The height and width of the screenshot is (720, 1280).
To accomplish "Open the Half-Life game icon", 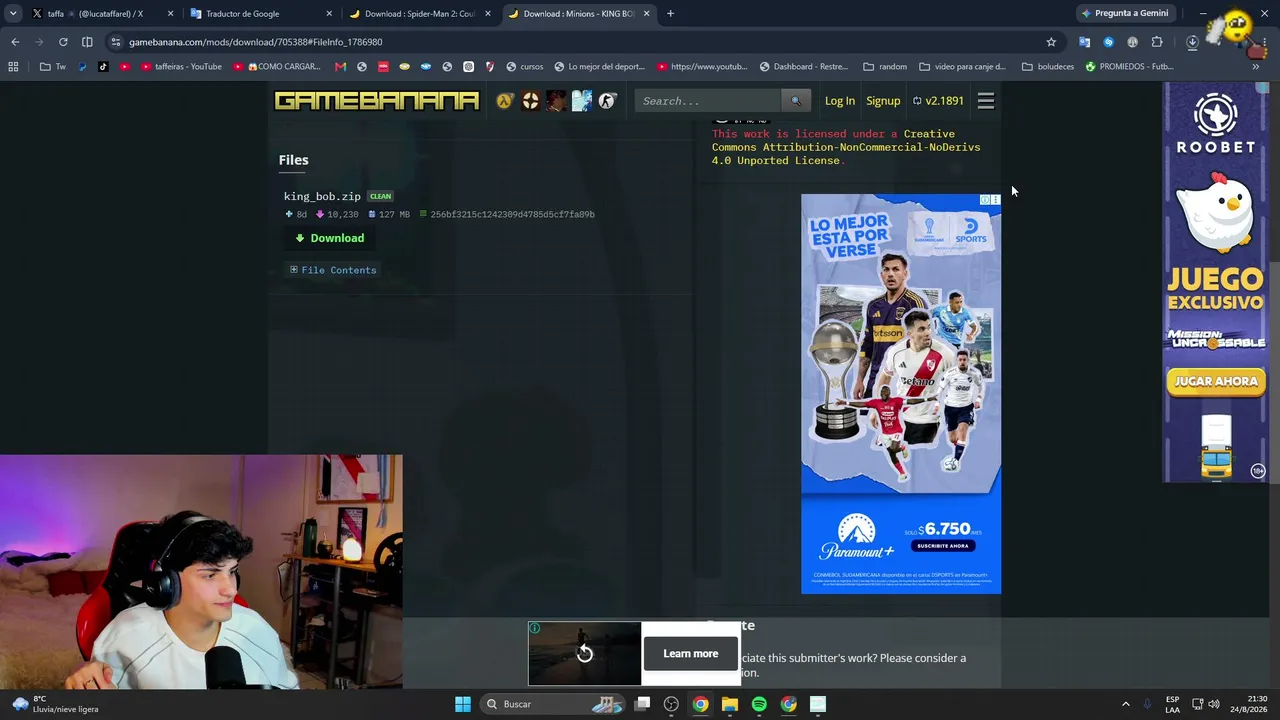I will pos(505,101).
